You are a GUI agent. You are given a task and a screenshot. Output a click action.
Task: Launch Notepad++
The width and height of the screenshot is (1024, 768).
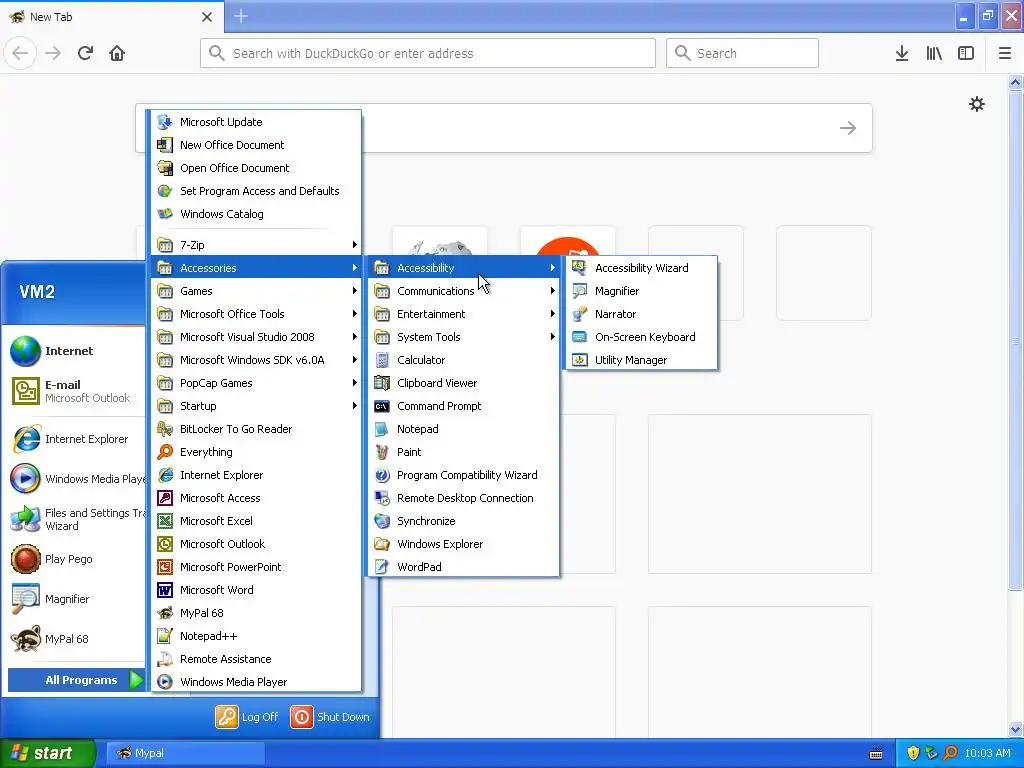pyautogui.click(x=256, y=636)
